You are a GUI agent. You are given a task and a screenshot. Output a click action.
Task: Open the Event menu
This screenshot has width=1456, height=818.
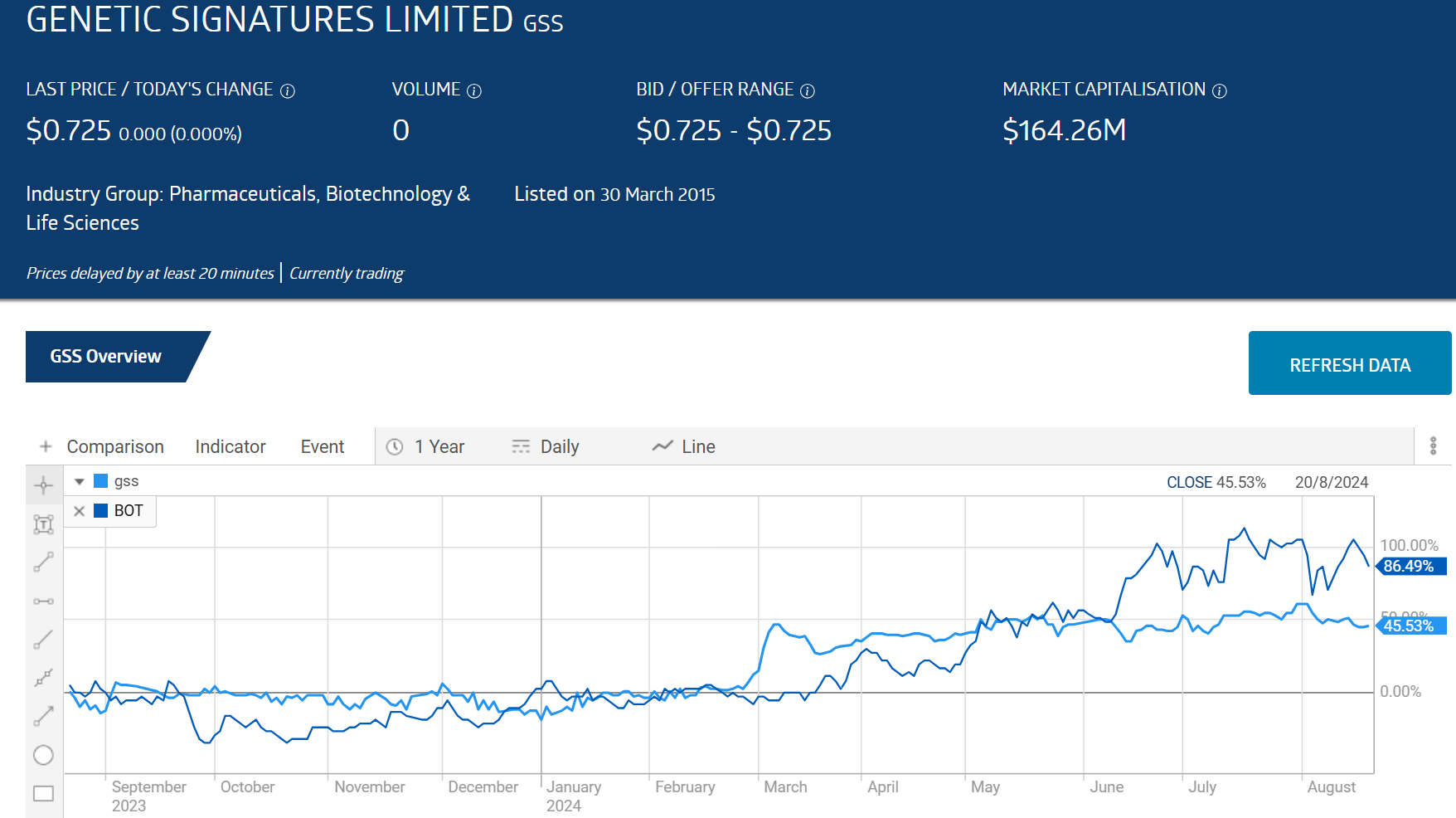coord(323,446)
